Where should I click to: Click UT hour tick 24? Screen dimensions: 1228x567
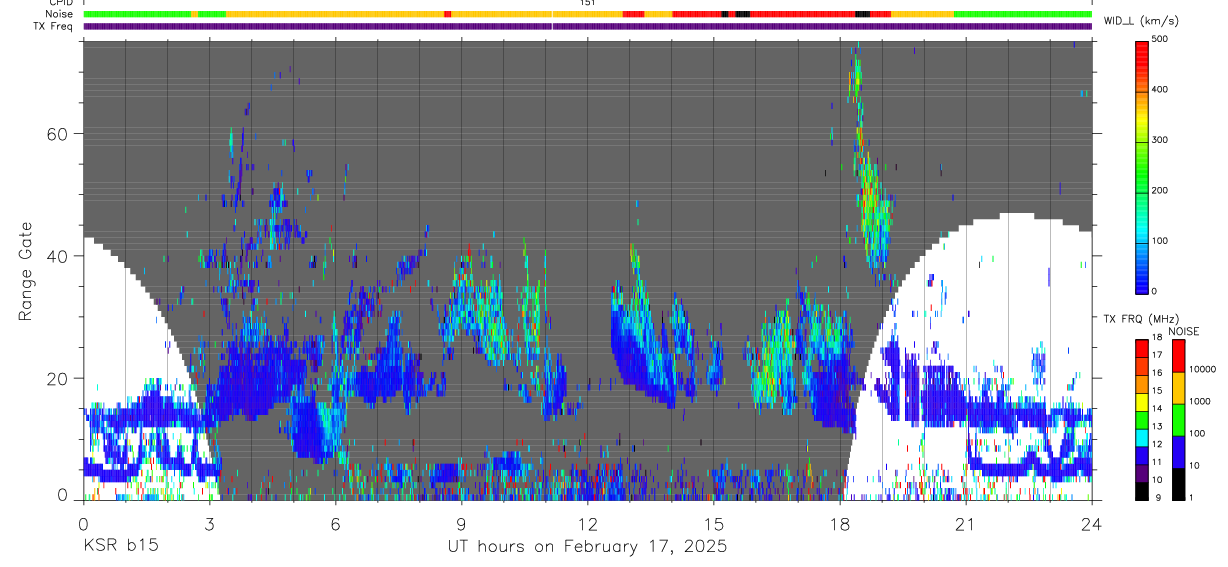1092,523
